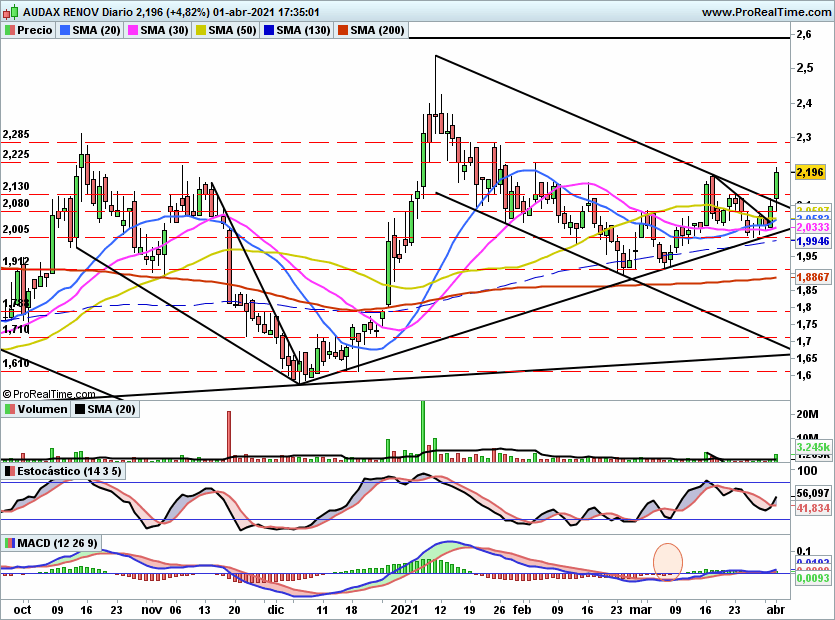The image size is (835, 620).
Task: Click the 2,130 level label
Action: tap(16, 186)
